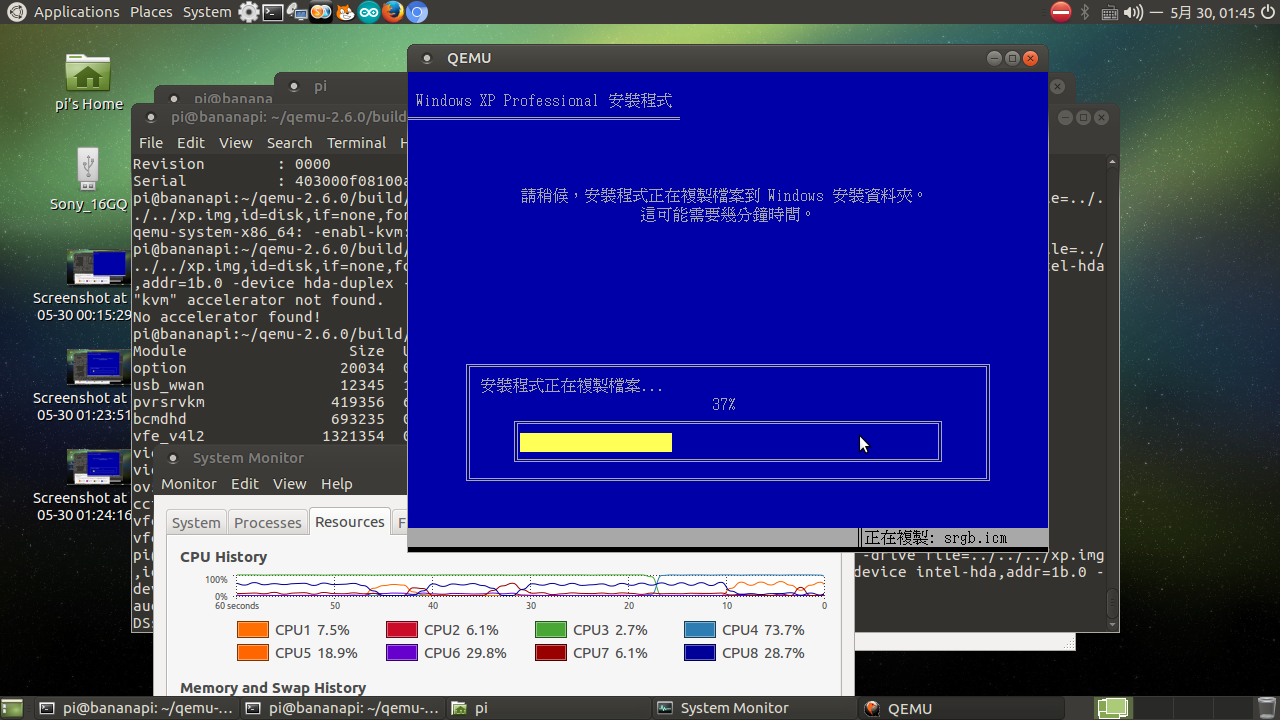1280x720 pixels.
Task: Click the System Monitor window title bar
Action: (x=281, y=458)
